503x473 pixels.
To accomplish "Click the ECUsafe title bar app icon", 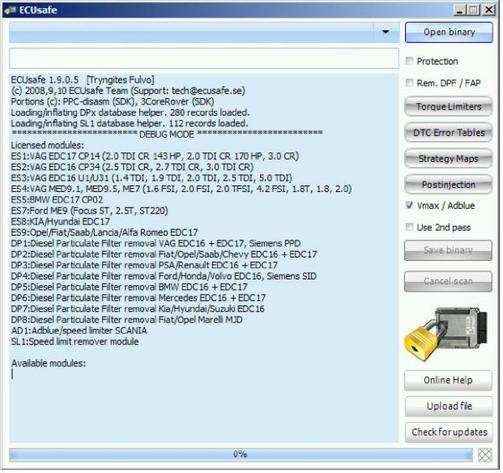I will (10, 10).
